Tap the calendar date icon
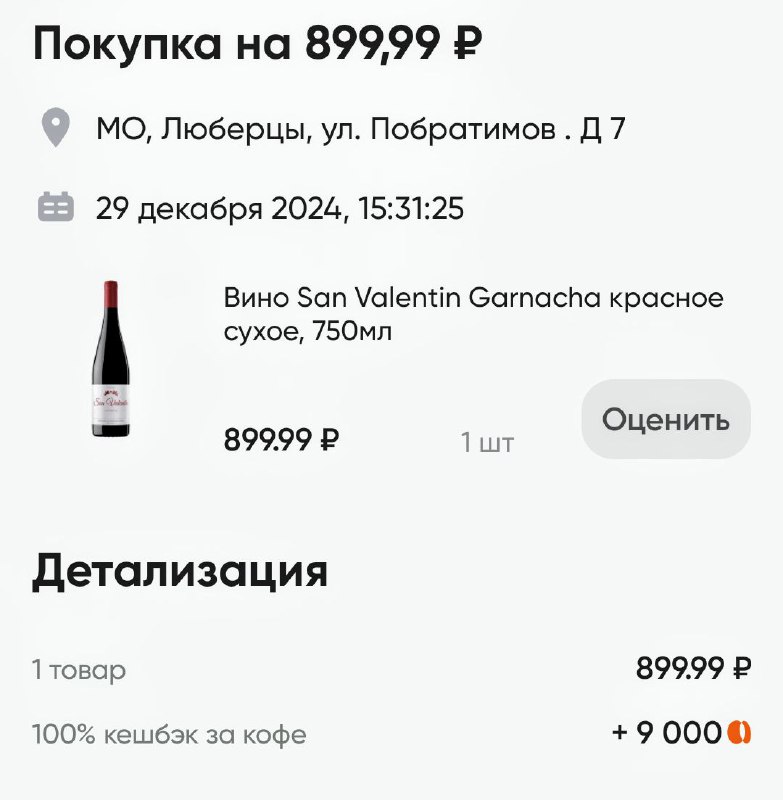Image resolution: width=783 pixels, height=800 pixels. pyautogui.click(x=56, y=207)
